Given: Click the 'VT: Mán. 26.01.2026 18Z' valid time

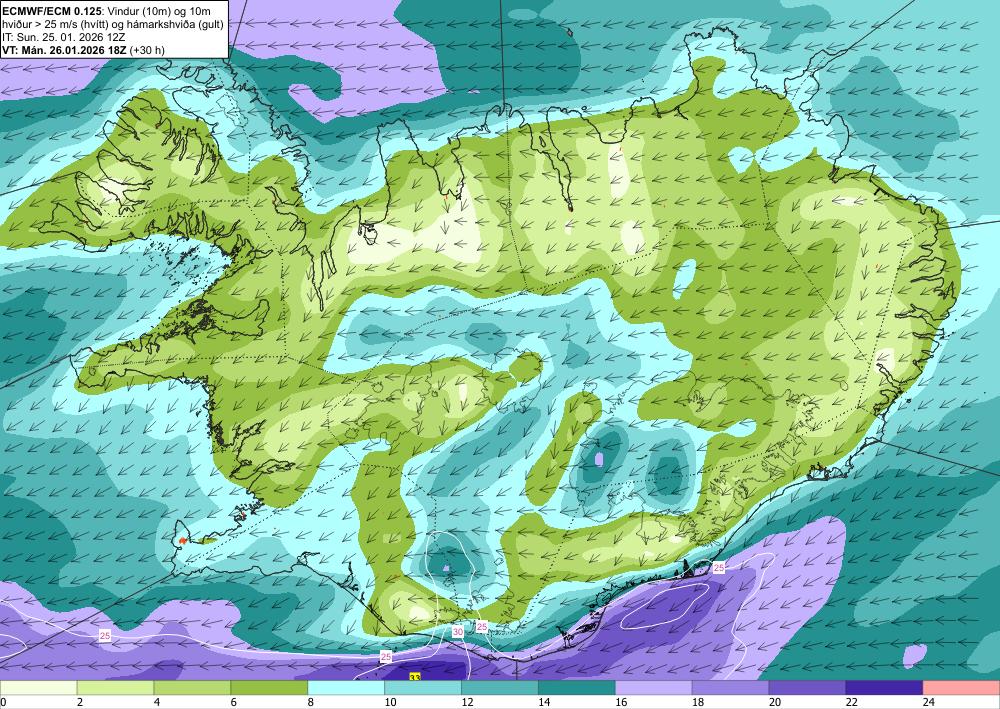Looking at the screenshot, I should pyautogui.click(x=64, y=50).
